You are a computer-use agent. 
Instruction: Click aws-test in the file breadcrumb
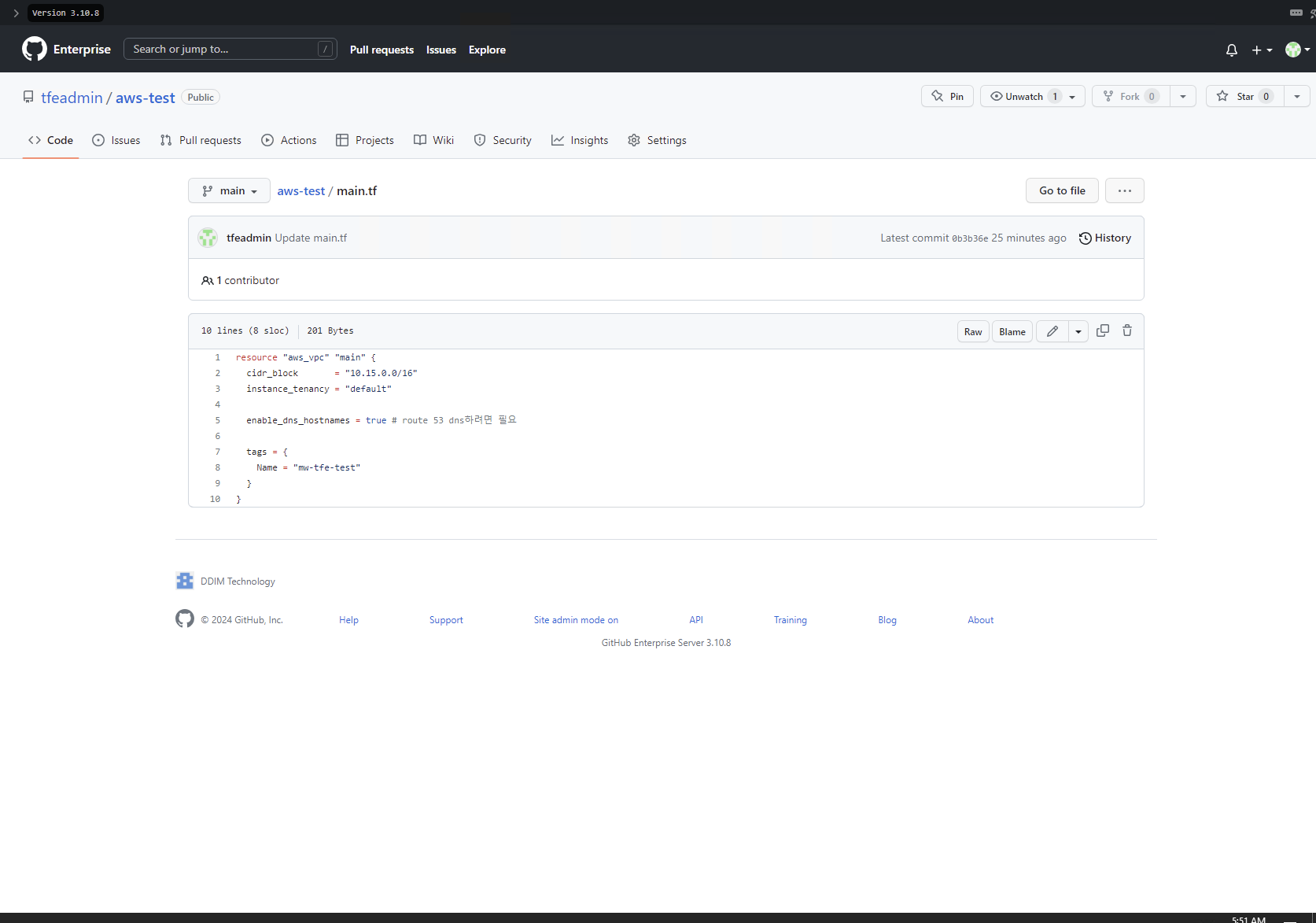[300, 190]
